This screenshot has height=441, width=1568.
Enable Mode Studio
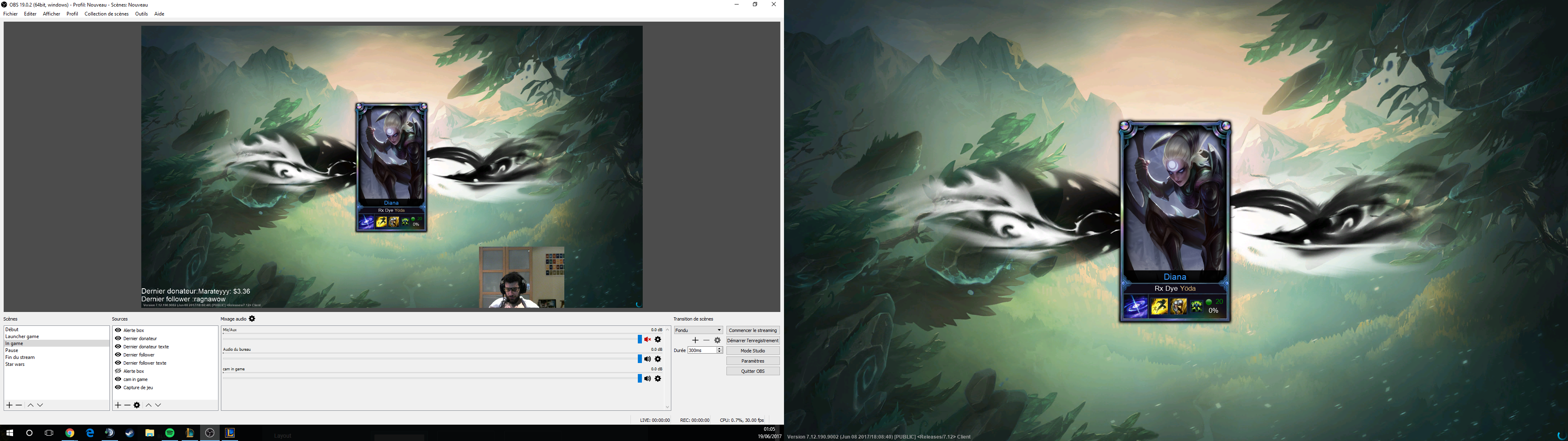coord(753,351)
